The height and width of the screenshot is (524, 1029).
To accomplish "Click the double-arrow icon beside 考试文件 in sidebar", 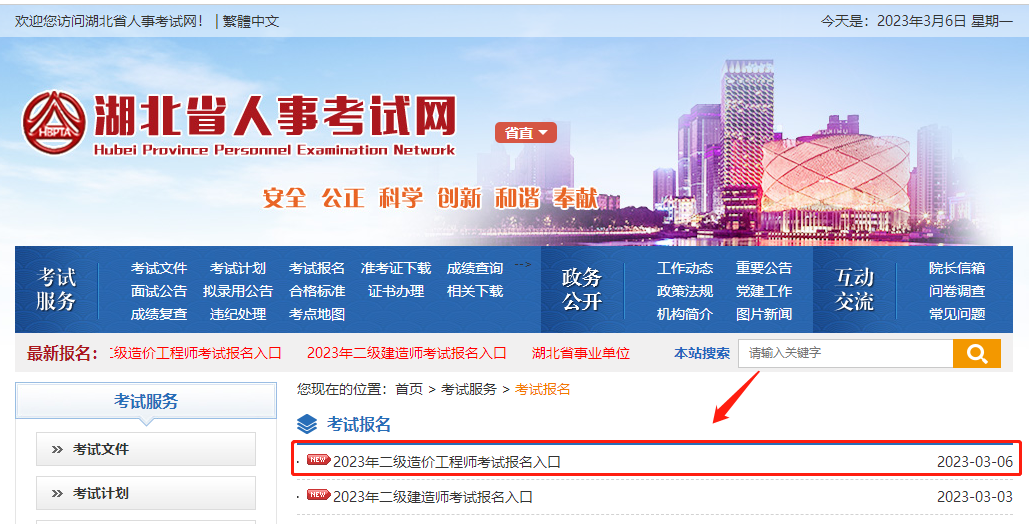I will point(57,450).
